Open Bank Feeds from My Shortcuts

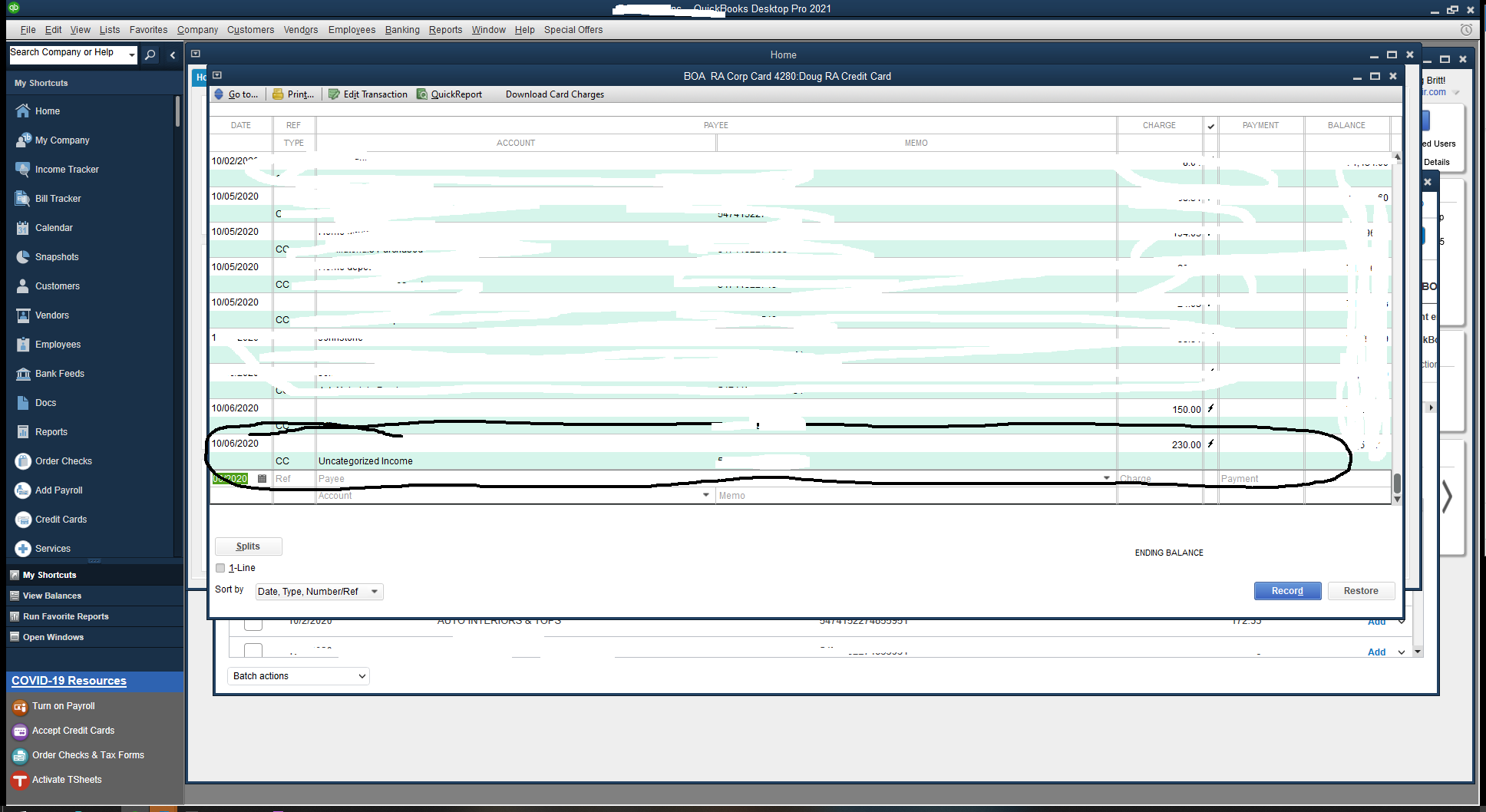[x=59, y=373]
